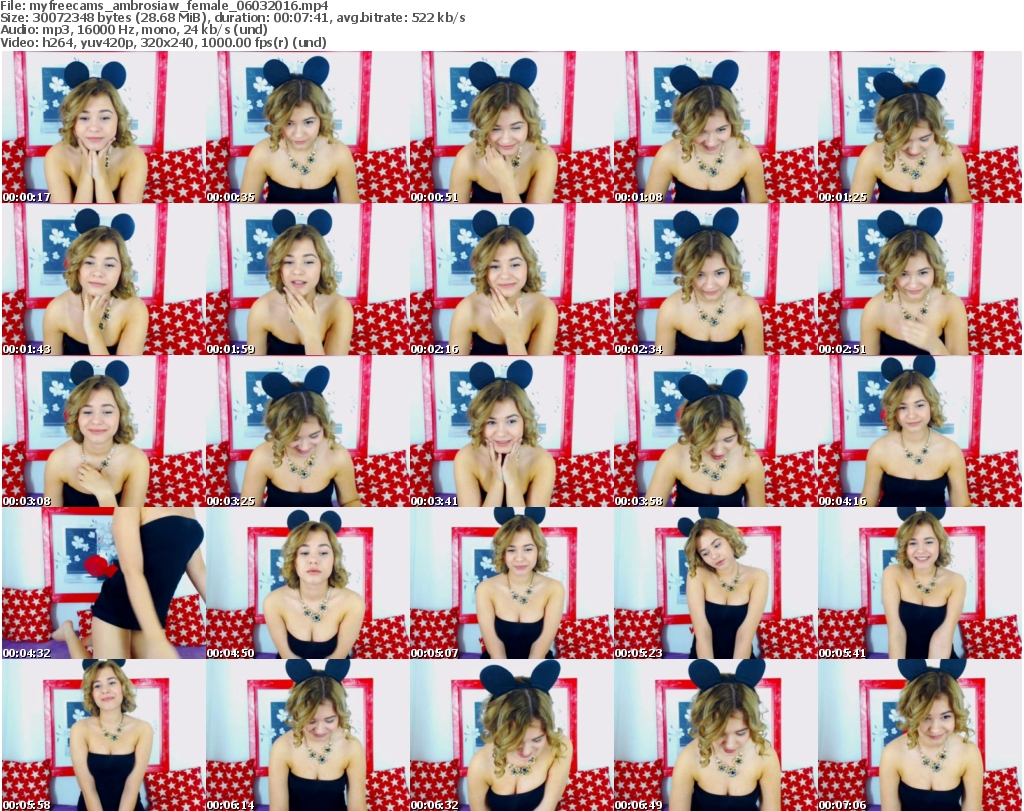Click the thumbnail timestamped 00:00:17
This screenshot has width=1024, height=811.
pyautogui.click(x=102, y=128)
